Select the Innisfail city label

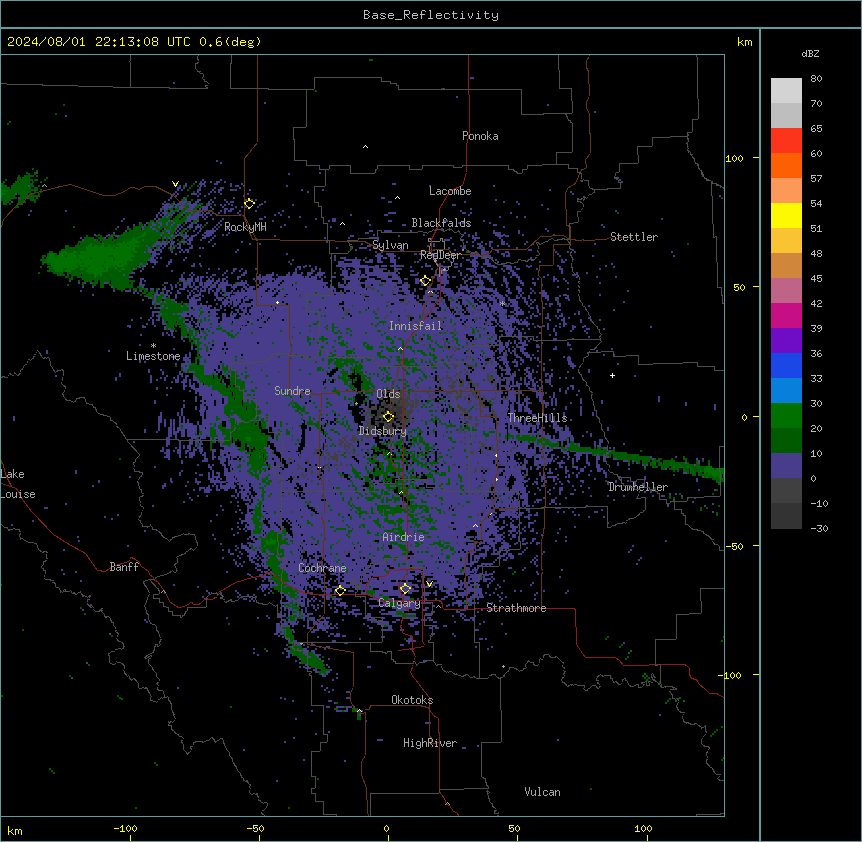(x=415, y=326)
